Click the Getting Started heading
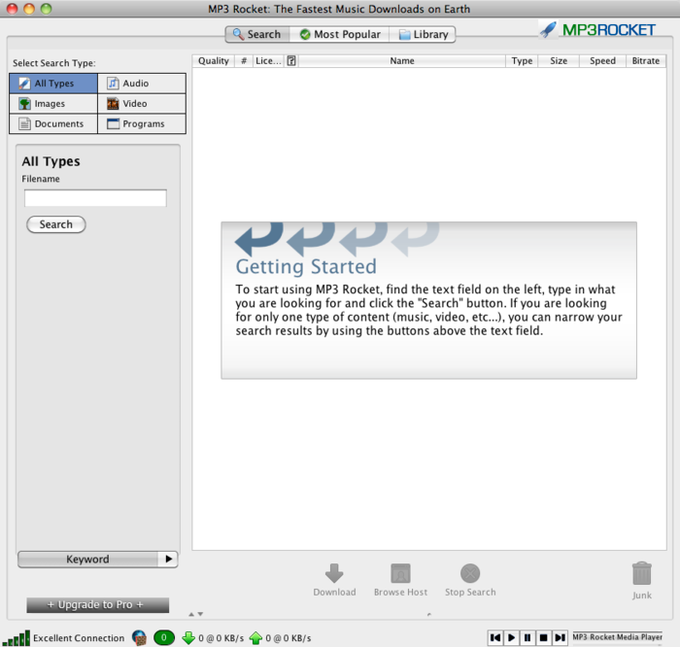 click(x=306, y=267)
